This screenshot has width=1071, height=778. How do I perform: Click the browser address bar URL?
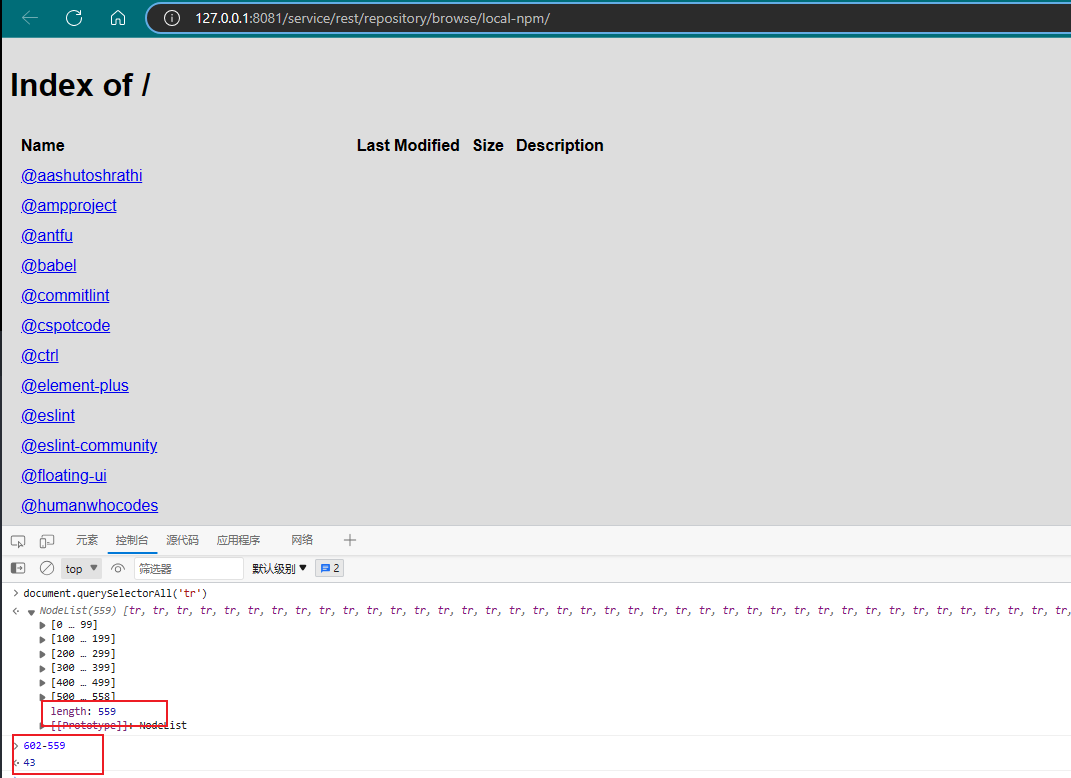(372, 18)
